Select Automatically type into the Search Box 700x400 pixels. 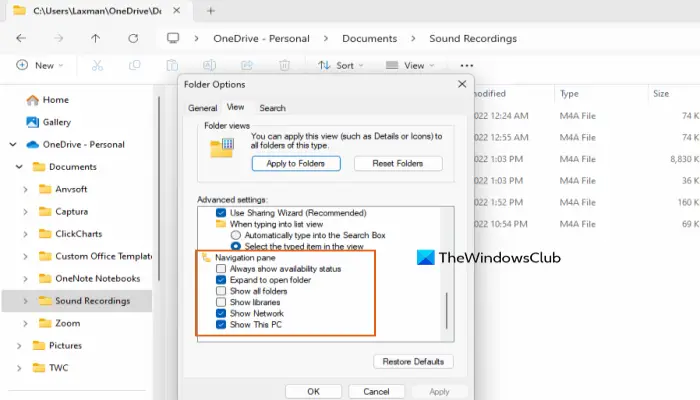pos(236,235)
